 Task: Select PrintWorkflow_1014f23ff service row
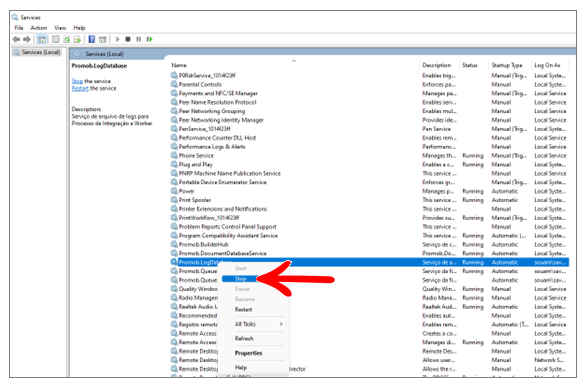pyautogui.click(x=209, y=218)
